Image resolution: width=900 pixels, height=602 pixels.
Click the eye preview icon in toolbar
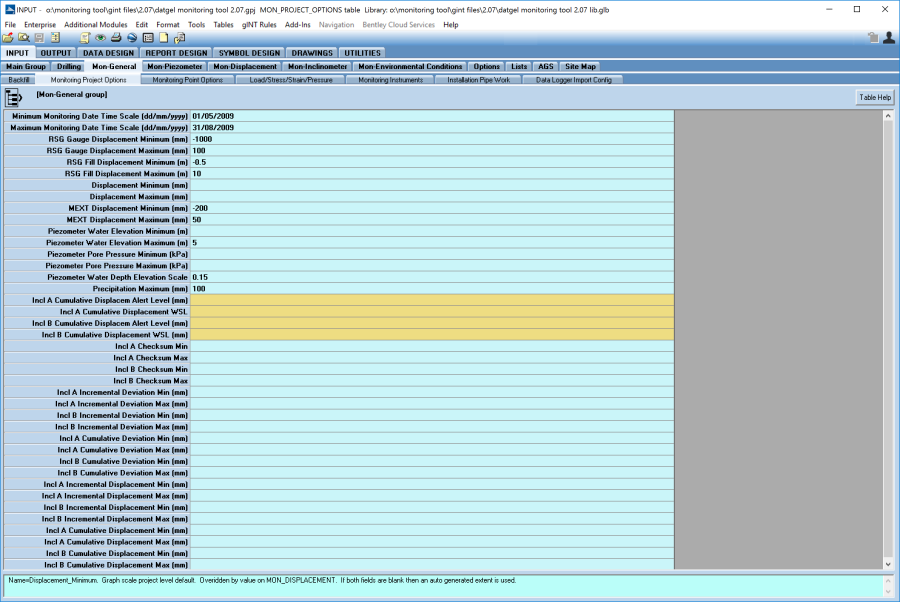(100, 38)
